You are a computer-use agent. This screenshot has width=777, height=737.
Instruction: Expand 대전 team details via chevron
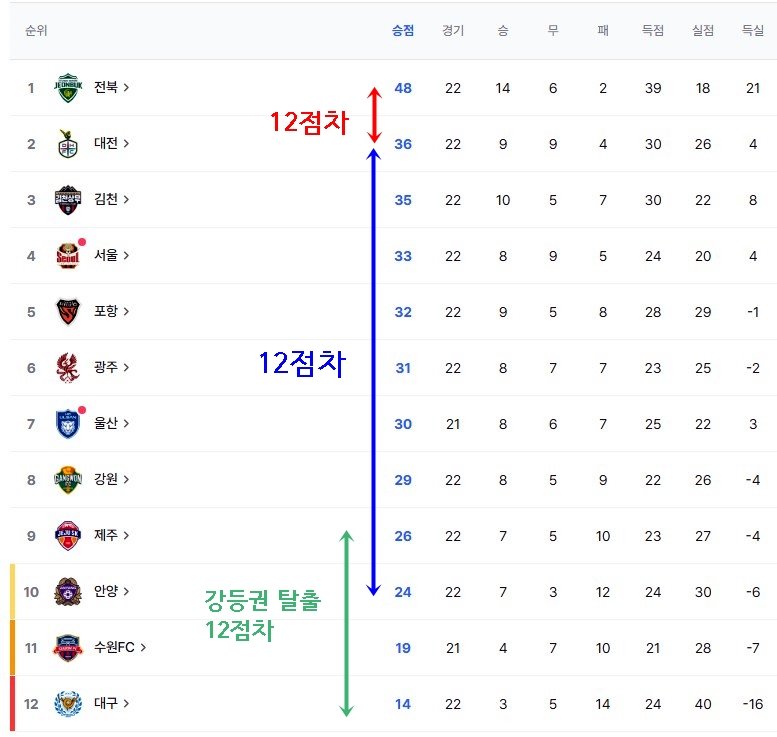[x=127, y=144]
